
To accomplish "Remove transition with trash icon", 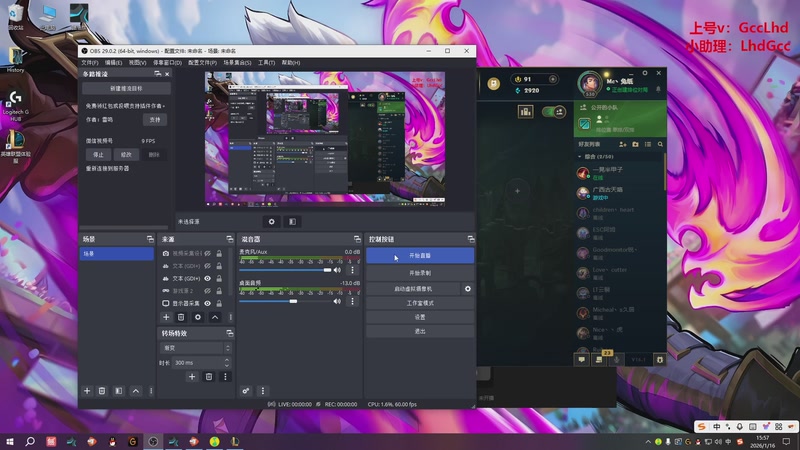I will pyautogui.click(x=209, y=377).
